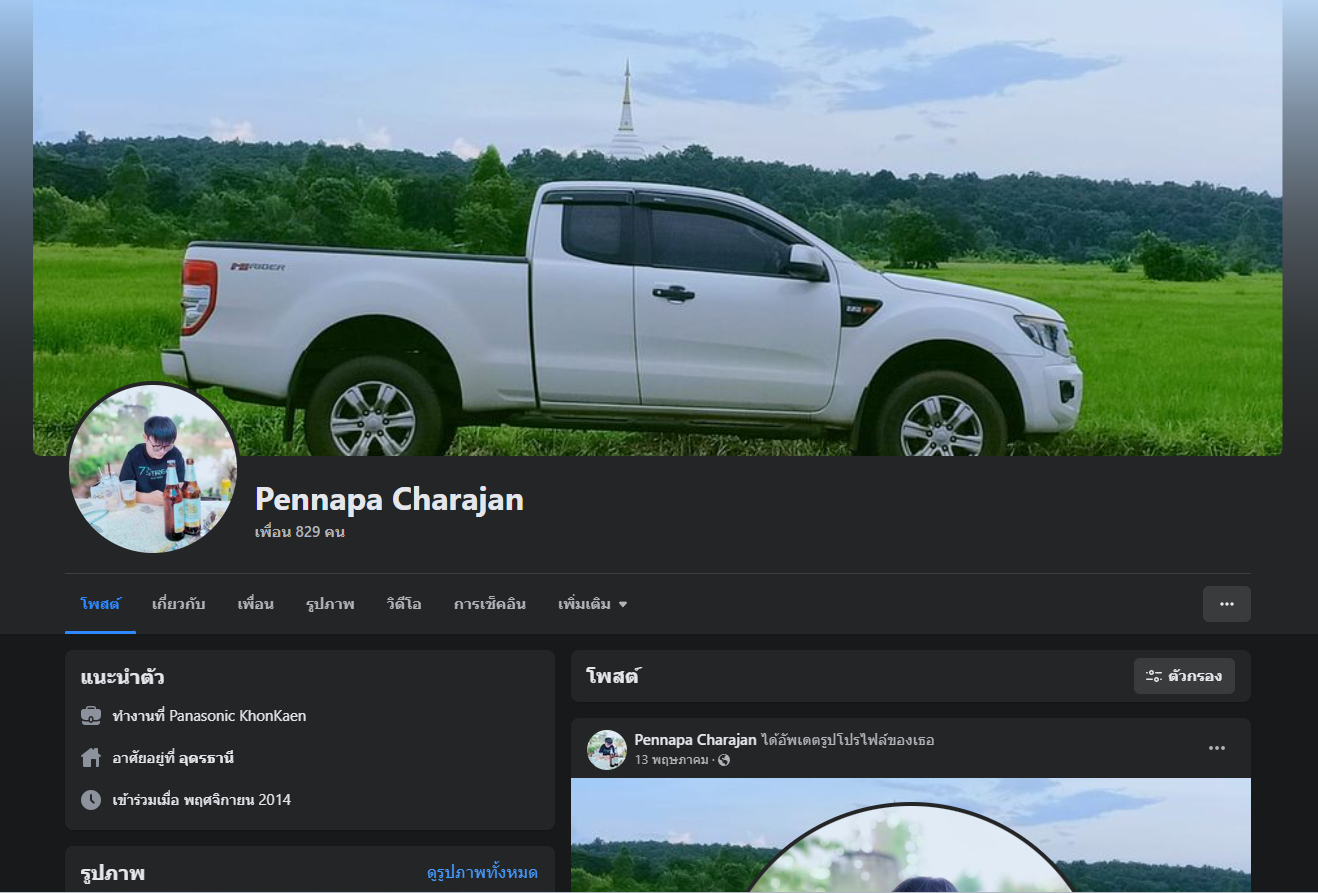Click the เข้าร่วมเมื่อ พฤศจิกายน 2014 text
1318x893 pixels.
click(x=202, y=800)
